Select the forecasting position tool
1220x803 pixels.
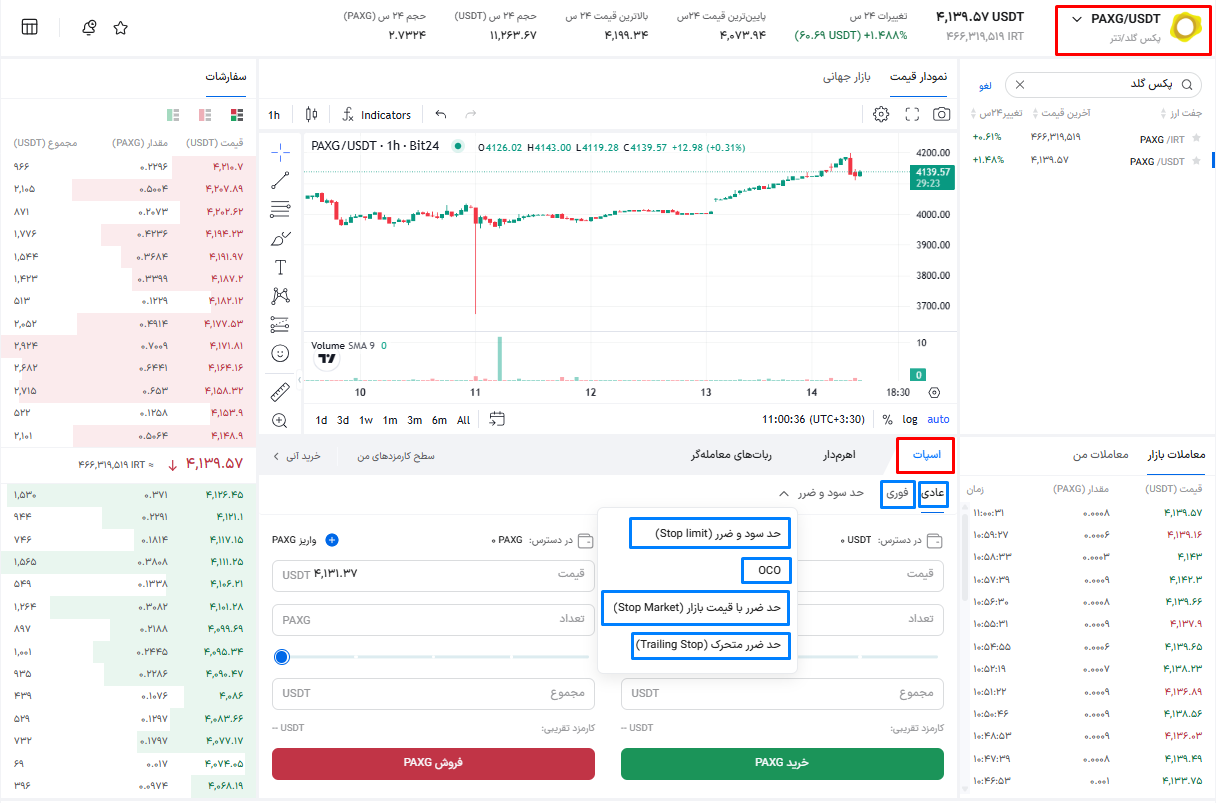tap(280, 325)
